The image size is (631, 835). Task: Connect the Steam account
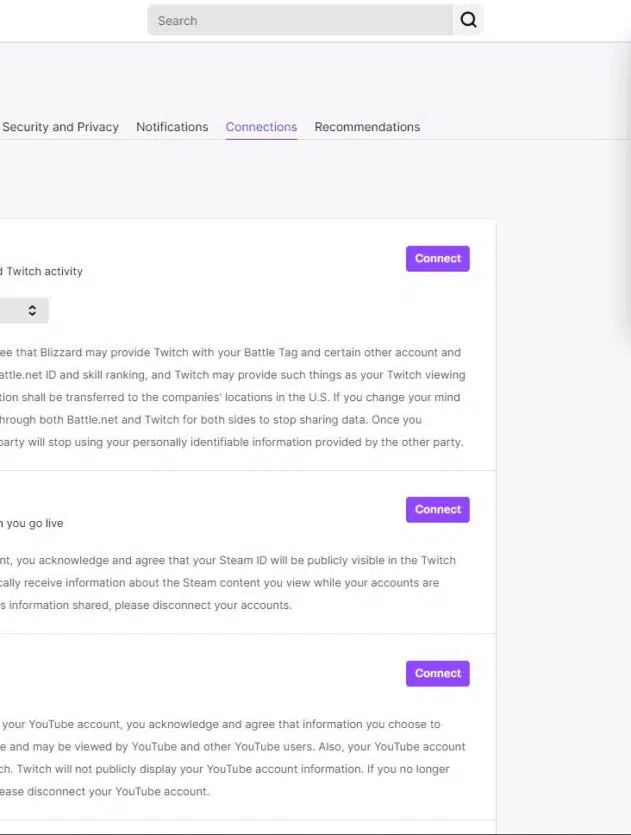pyautogui.click(x=438, y=510)
